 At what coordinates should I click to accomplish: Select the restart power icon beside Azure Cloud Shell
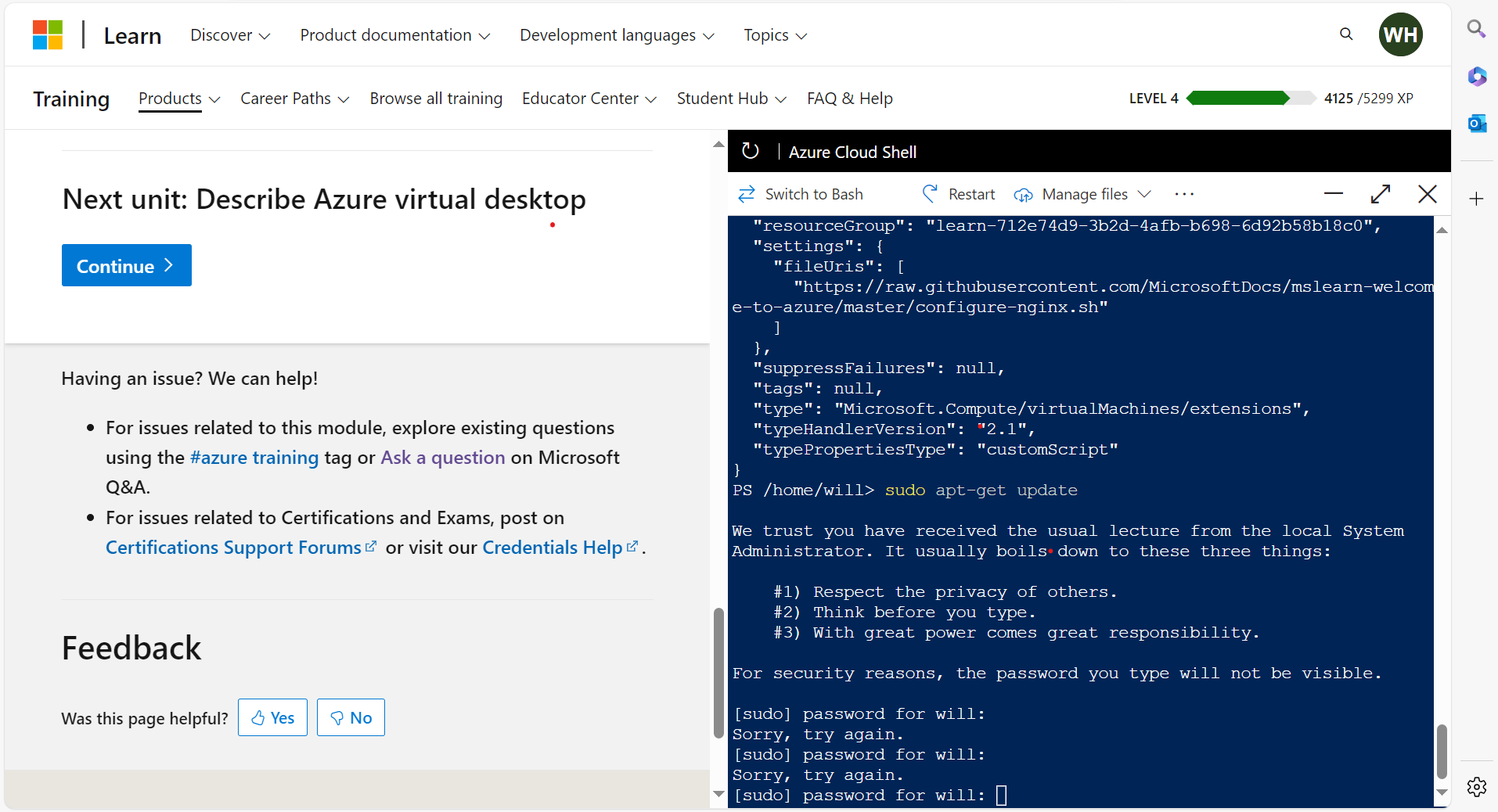click(751, 151)
